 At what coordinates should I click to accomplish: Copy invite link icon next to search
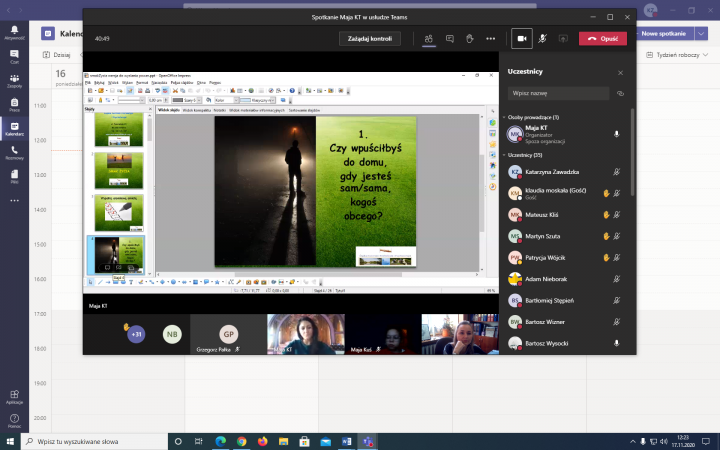click(620, 93)
